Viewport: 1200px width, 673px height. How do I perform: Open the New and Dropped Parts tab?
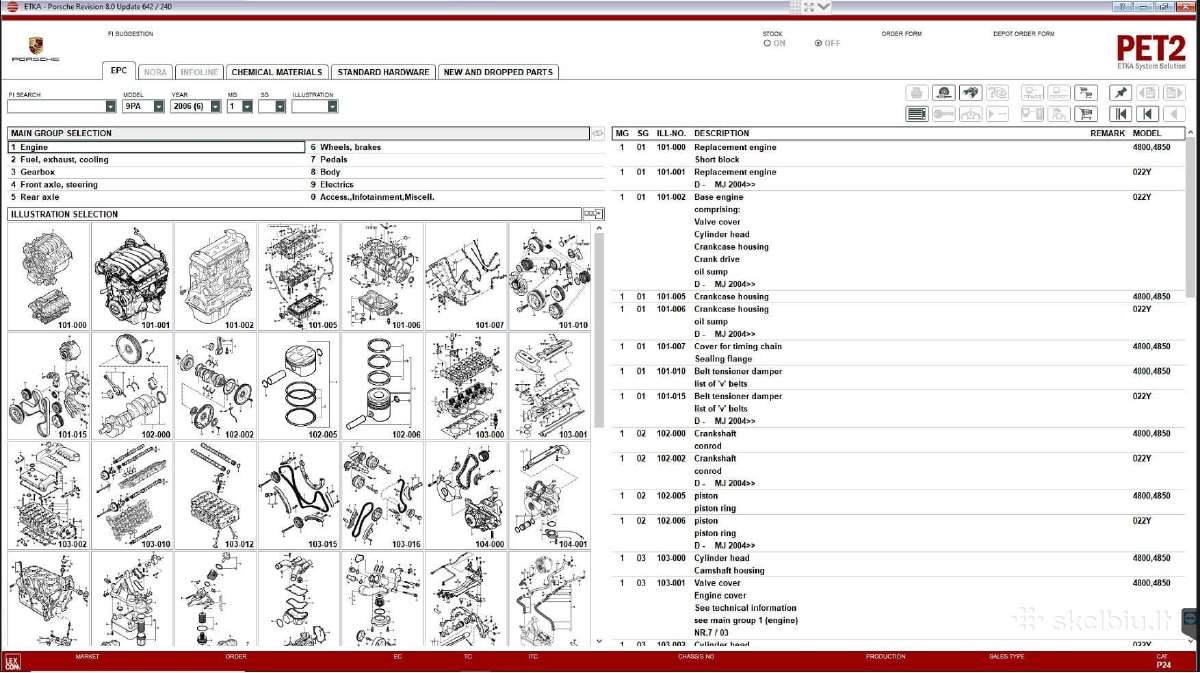pos(498,72)
